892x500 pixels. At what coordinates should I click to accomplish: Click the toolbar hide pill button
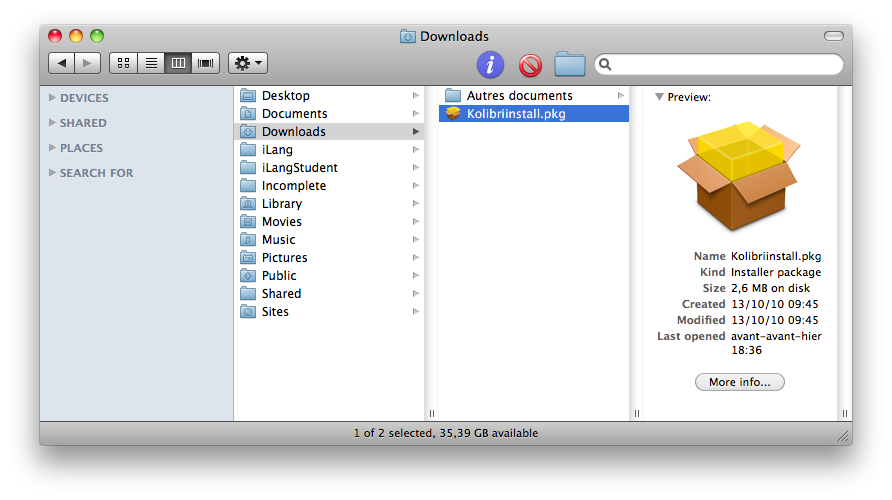coord(833,36)
